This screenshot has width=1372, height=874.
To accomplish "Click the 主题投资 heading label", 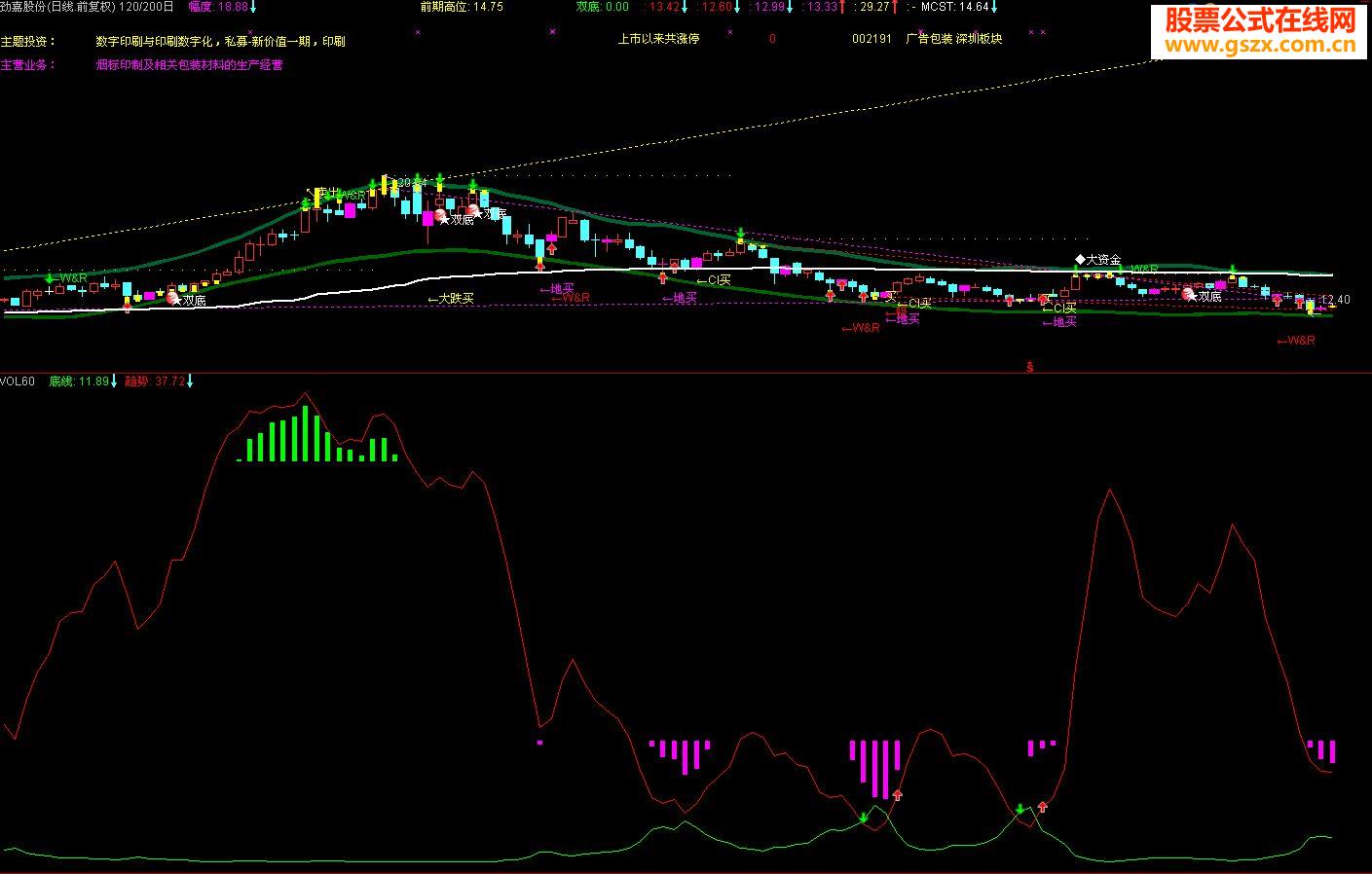I will (27, 42).
